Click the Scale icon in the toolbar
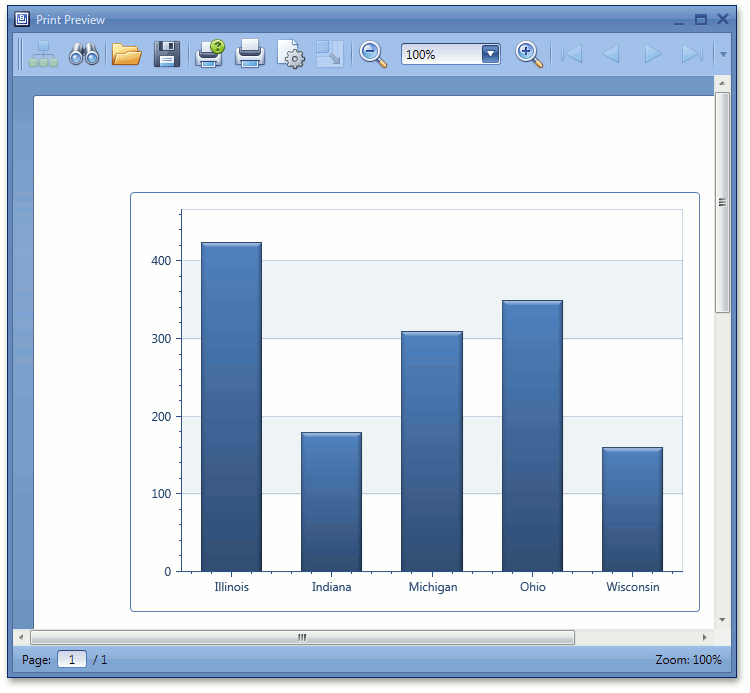This screenshot has height=693, width=750. [330, 54]
